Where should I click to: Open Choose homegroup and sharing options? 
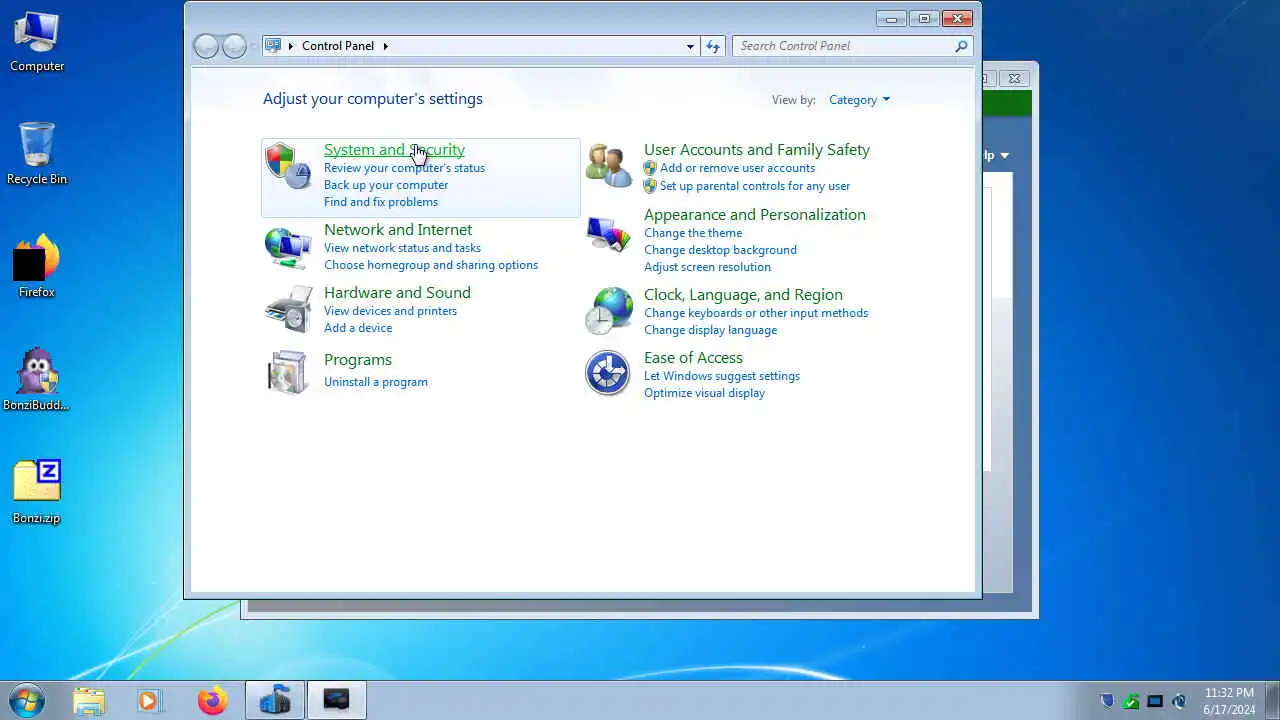click(431, 265)
